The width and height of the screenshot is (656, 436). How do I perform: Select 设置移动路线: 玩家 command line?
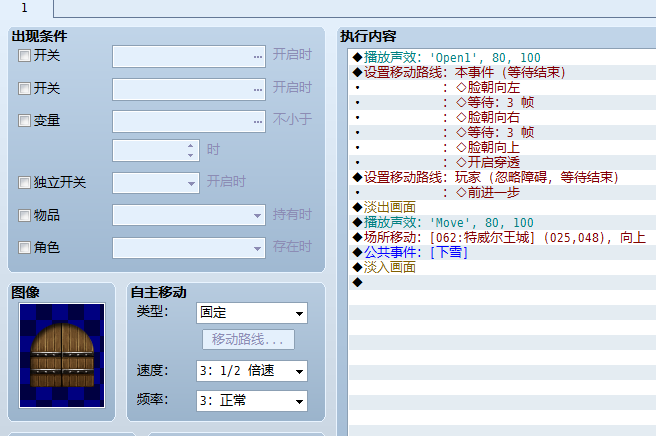[502, 177]
